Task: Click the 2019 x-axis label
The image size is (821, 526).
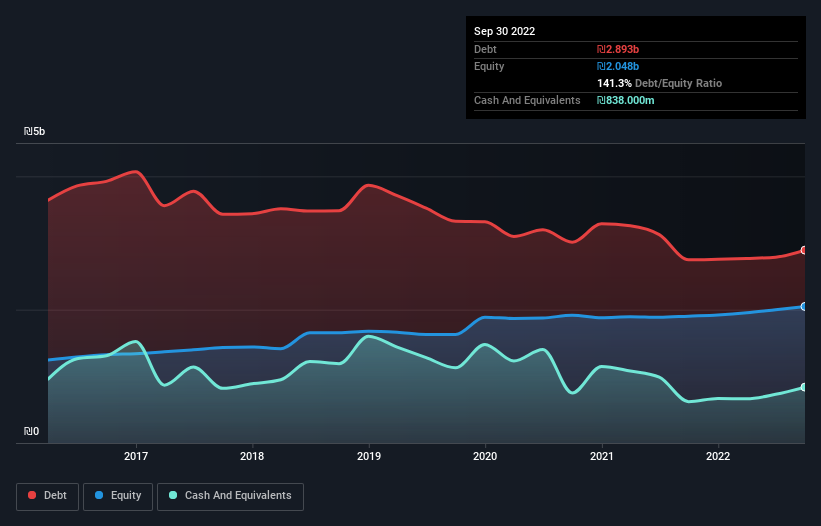Action: click(x=369, y=456)
